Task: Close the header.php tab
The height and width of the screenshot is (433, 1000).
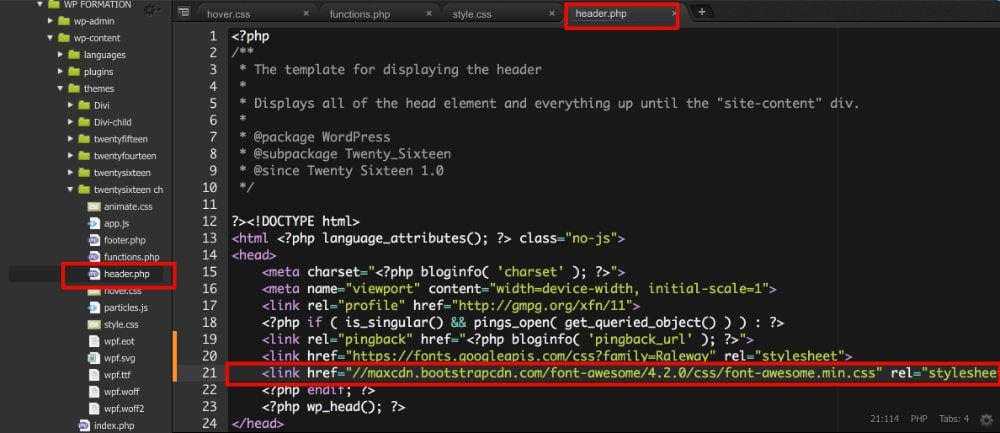Action: click(x=673, y=14)
